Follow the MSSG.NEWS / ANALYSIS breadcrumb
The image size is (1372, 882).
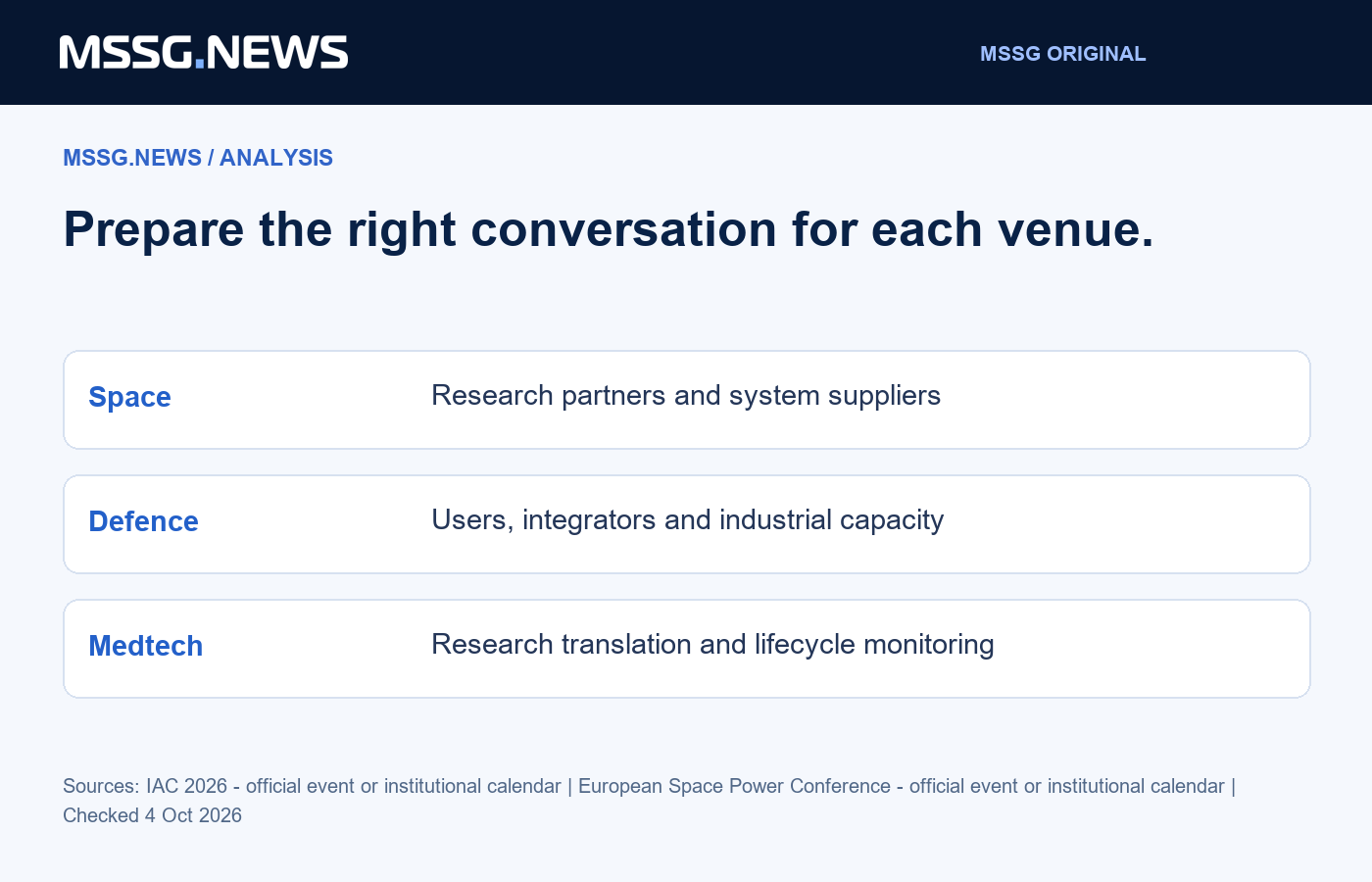click(198, 158)
